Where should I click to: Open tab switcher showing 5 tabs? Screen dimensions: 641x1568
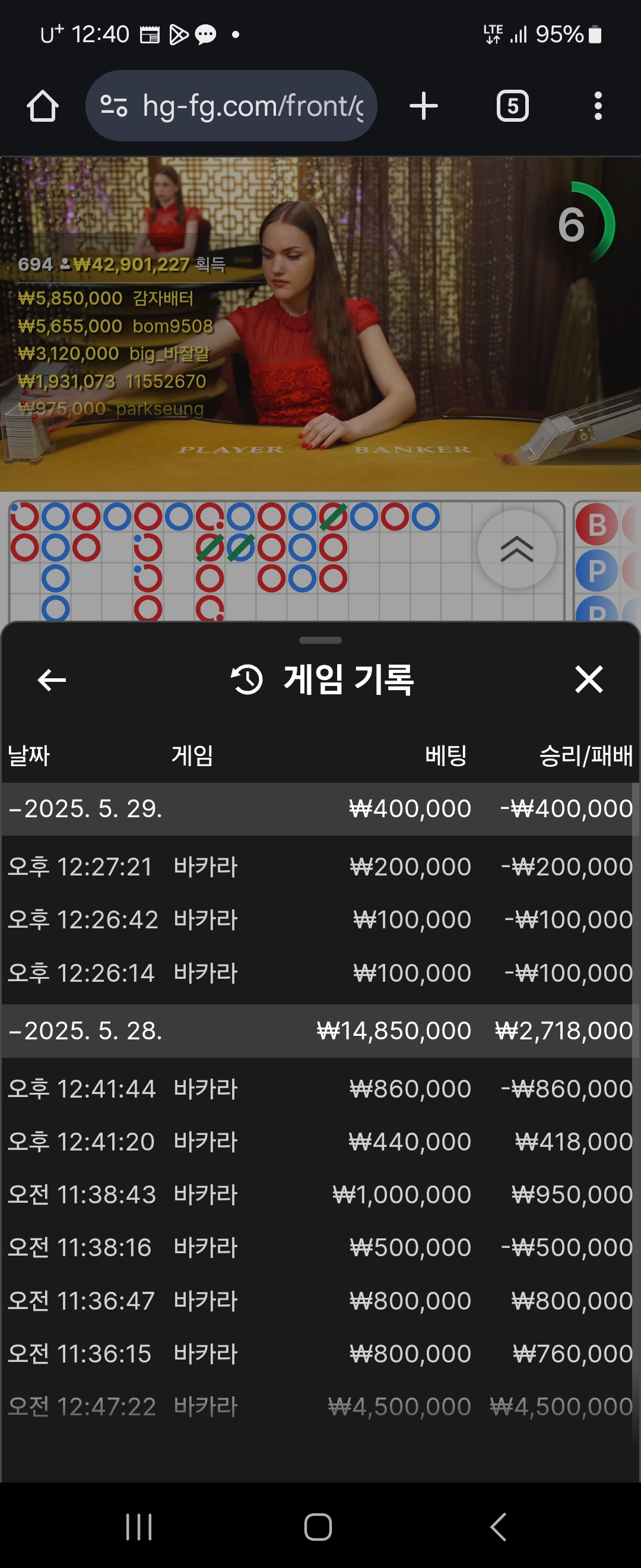tap(513, 106)
